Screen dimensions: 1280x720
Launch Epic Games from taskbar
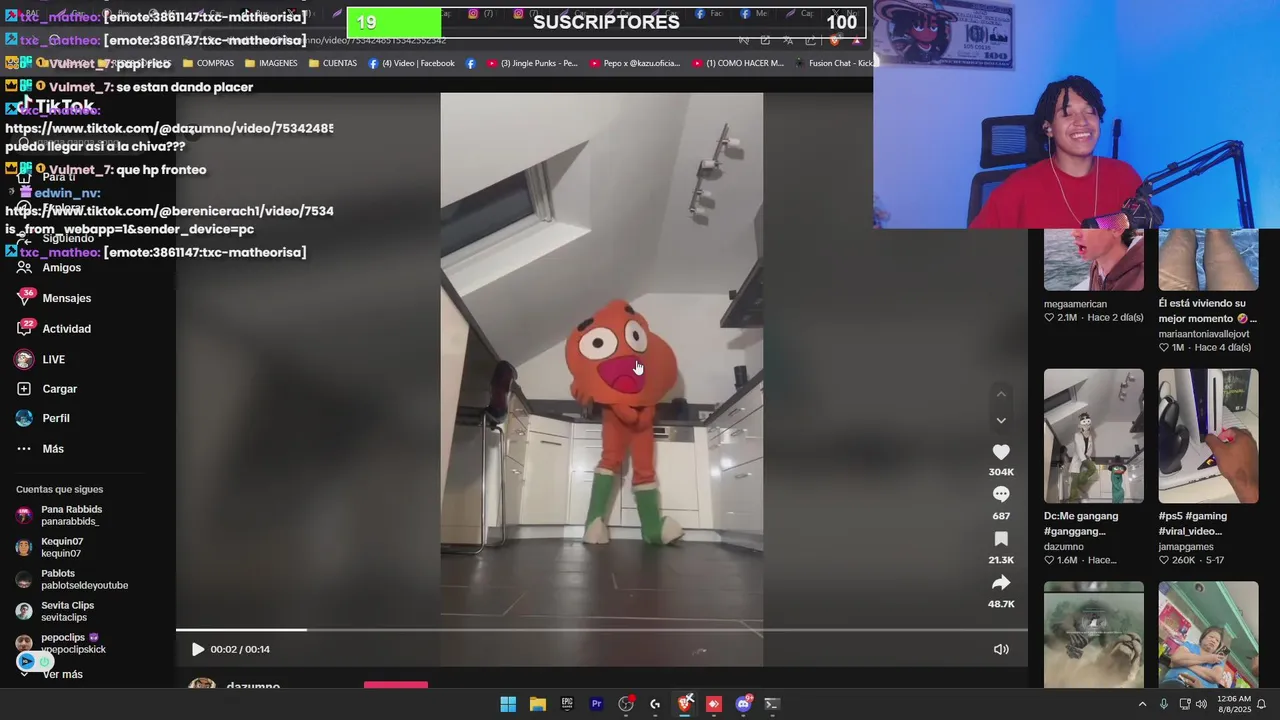click(x=567, y=704)
